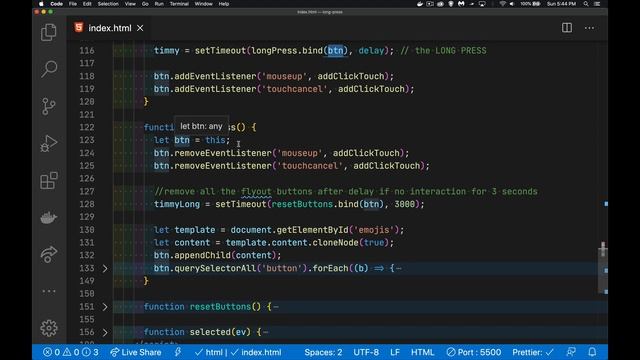The height and width of the screenshot is (360, 640).
Task: Click the 'let btn: any' hover tooltip
Action: pyautogui.click(x=201, y=127)
